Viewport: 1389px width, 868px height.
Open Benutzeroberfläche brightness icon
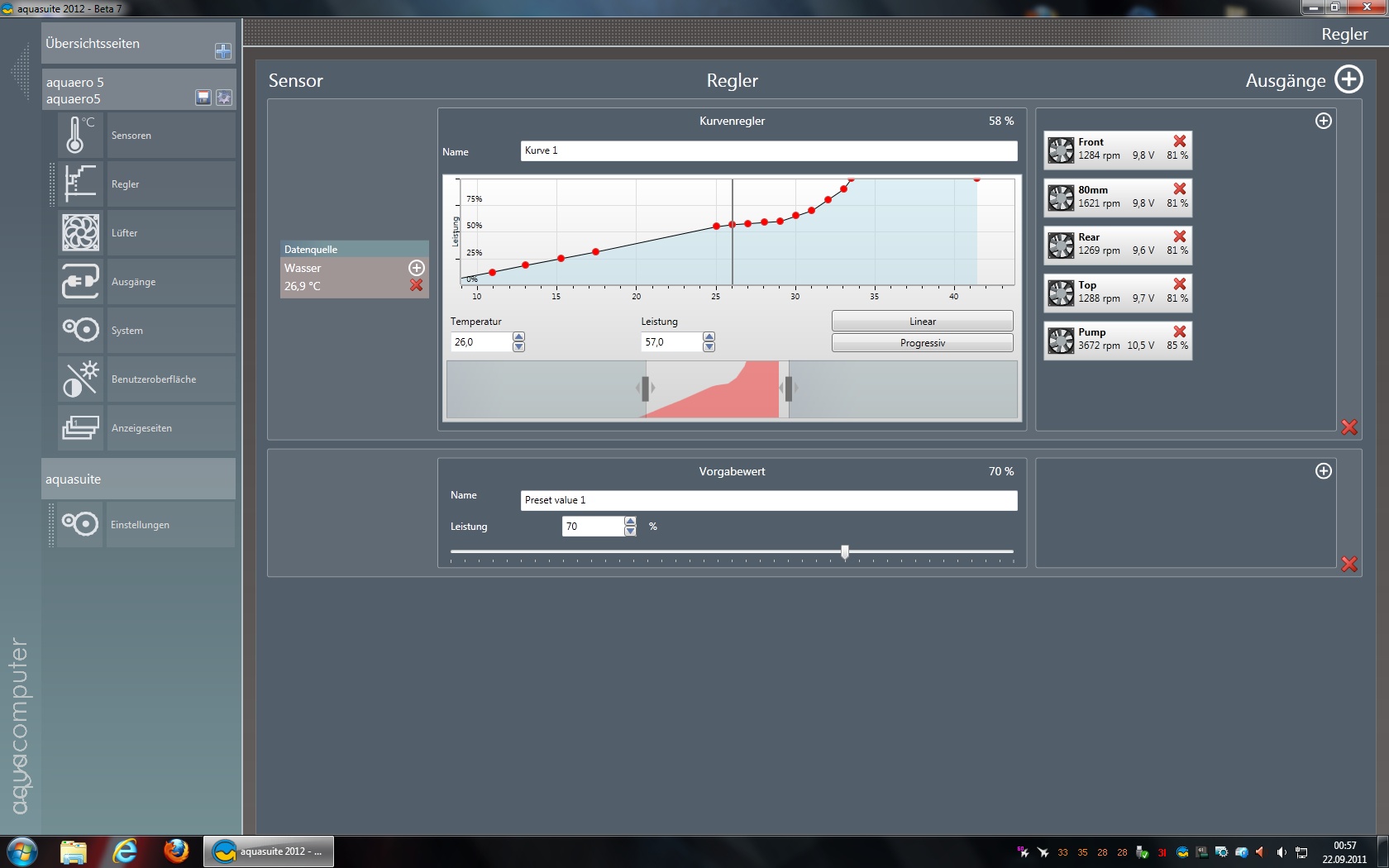tap(80, 379)
